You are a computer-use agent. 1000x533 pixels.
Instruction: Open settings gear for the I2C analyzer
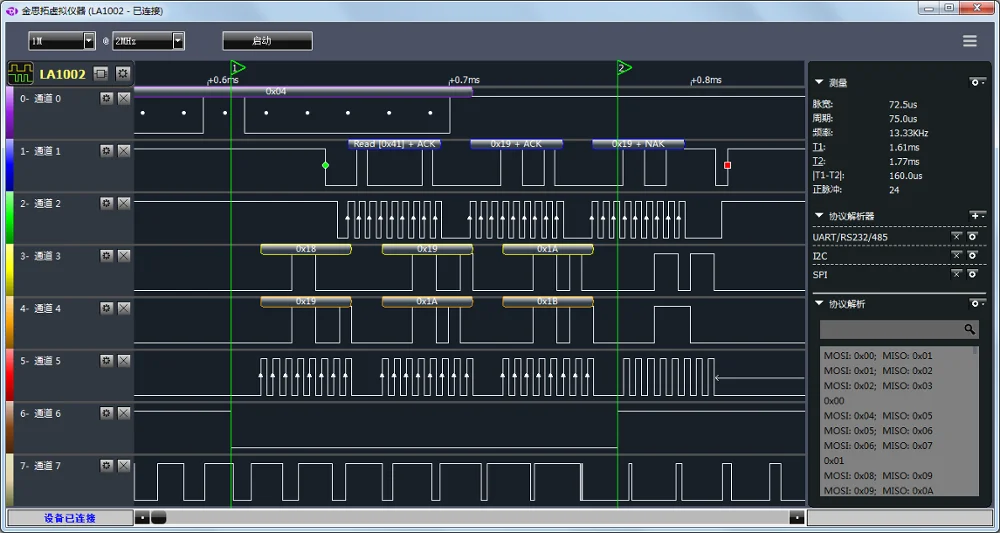click(x=973, y=256)
